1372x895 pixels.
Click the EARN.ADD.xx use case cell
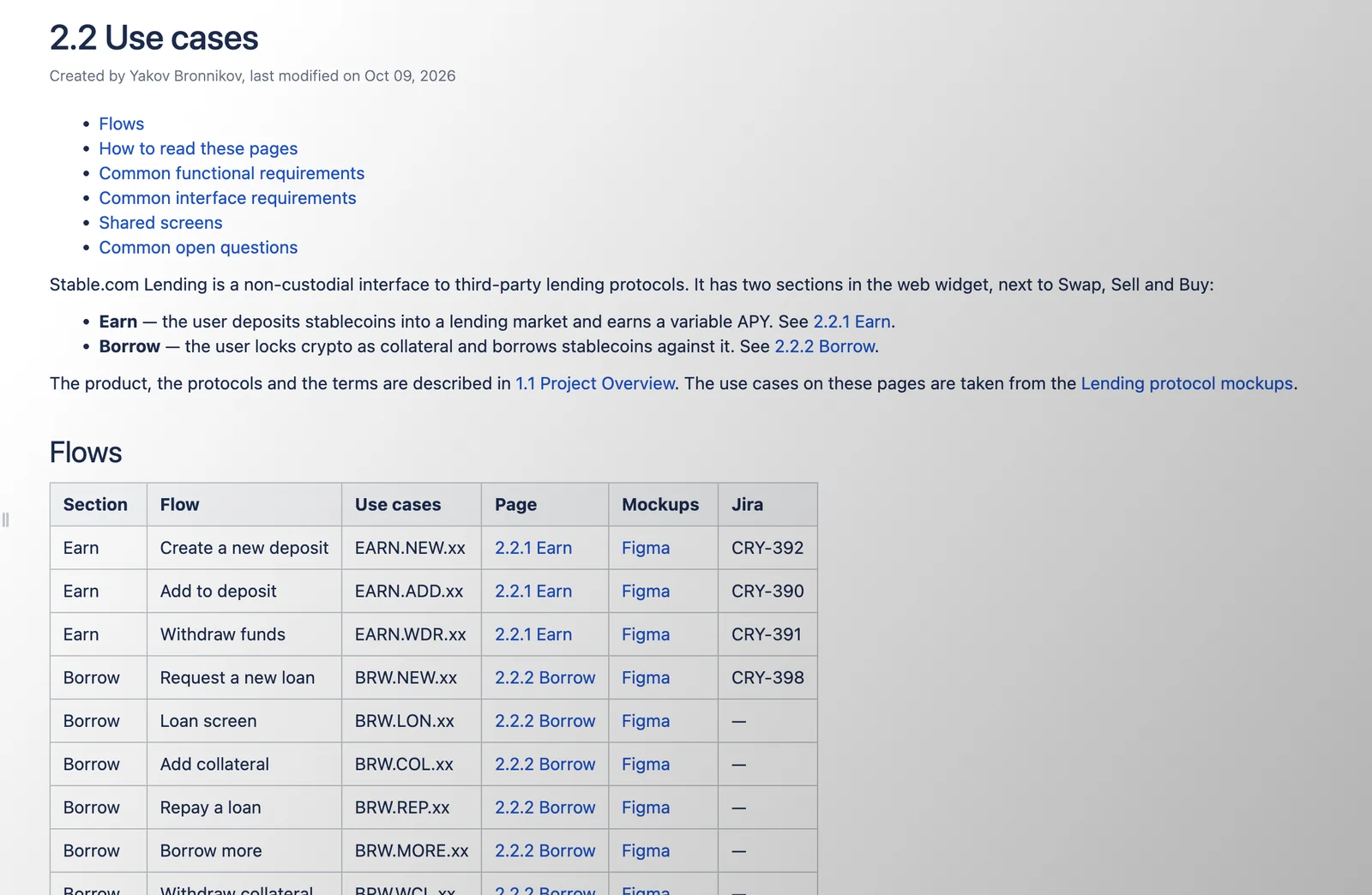(412, 592)
